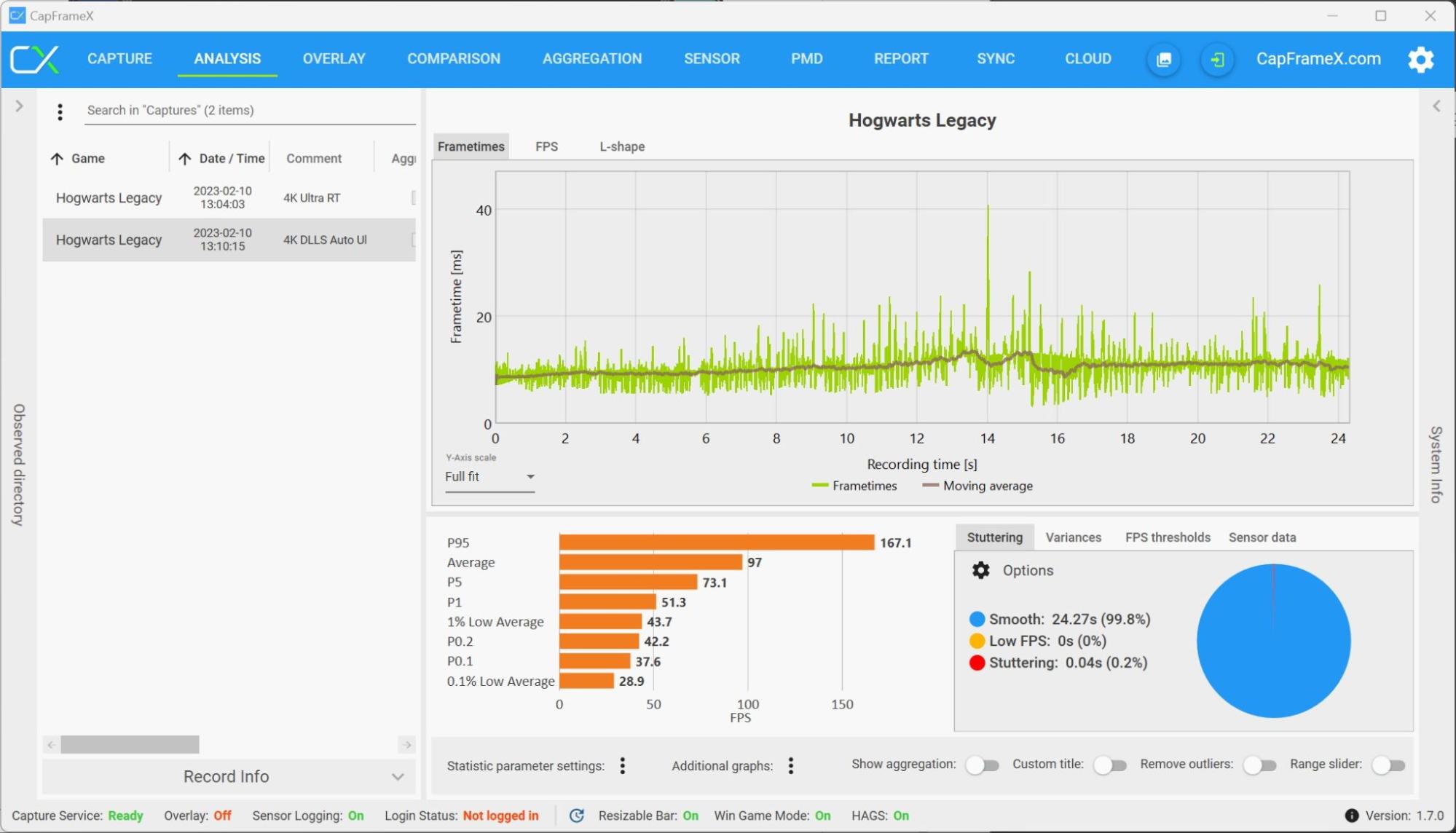The width and height of the screenshot is (1456, 833).
Task: Open Additional graphs options menu
Action: click(791, 764)
